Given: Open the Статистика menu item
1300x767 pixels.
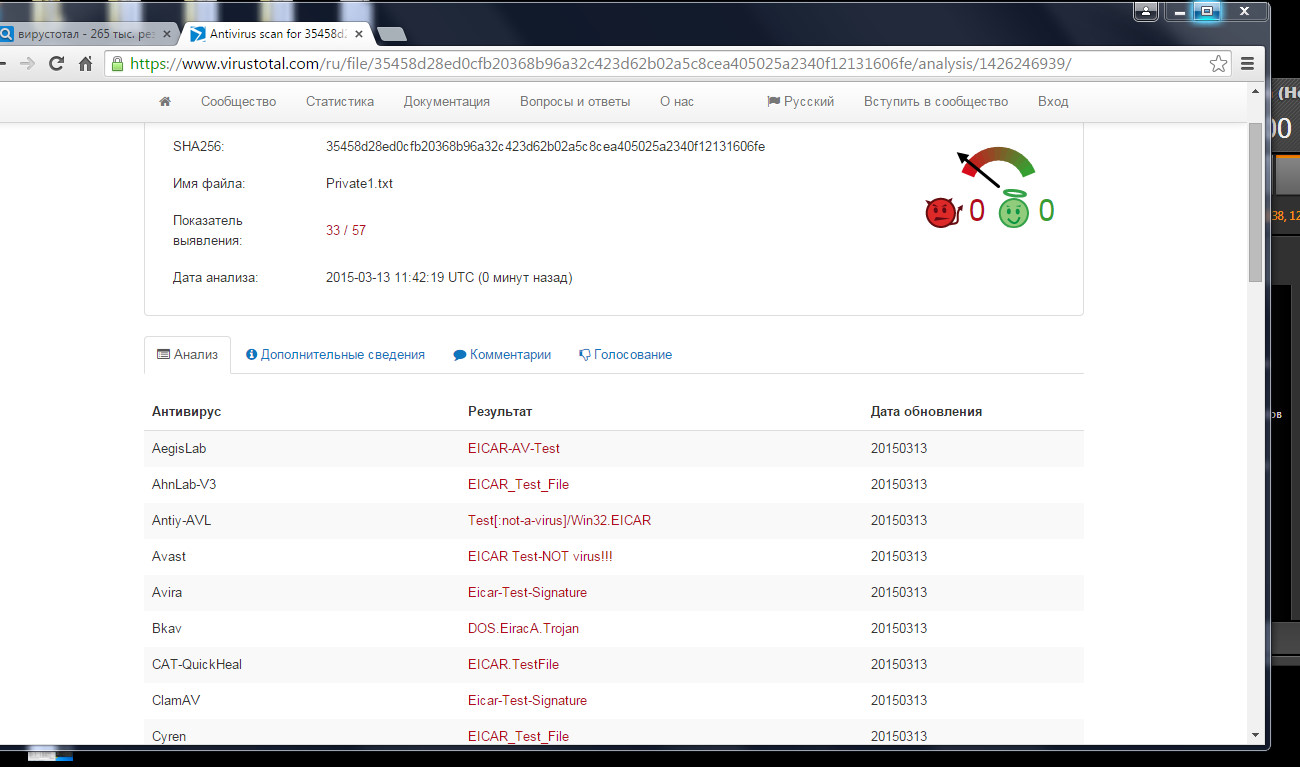Looking at the screenshot, I should [x=340, y=101].
